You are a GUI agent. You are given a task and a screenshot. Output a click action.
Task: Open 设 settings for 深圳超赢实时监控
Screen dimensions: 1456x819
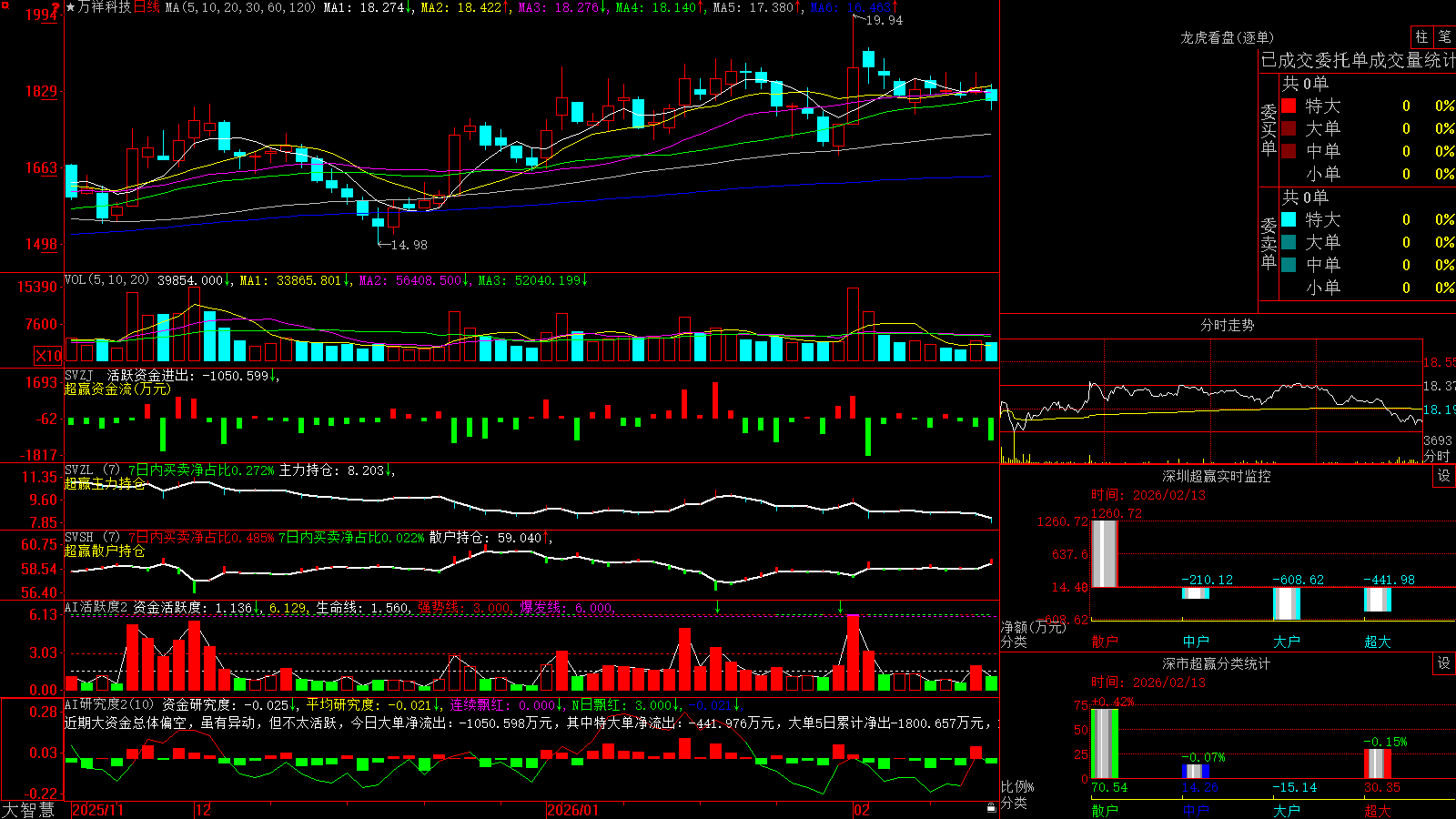pos(1444,476)
